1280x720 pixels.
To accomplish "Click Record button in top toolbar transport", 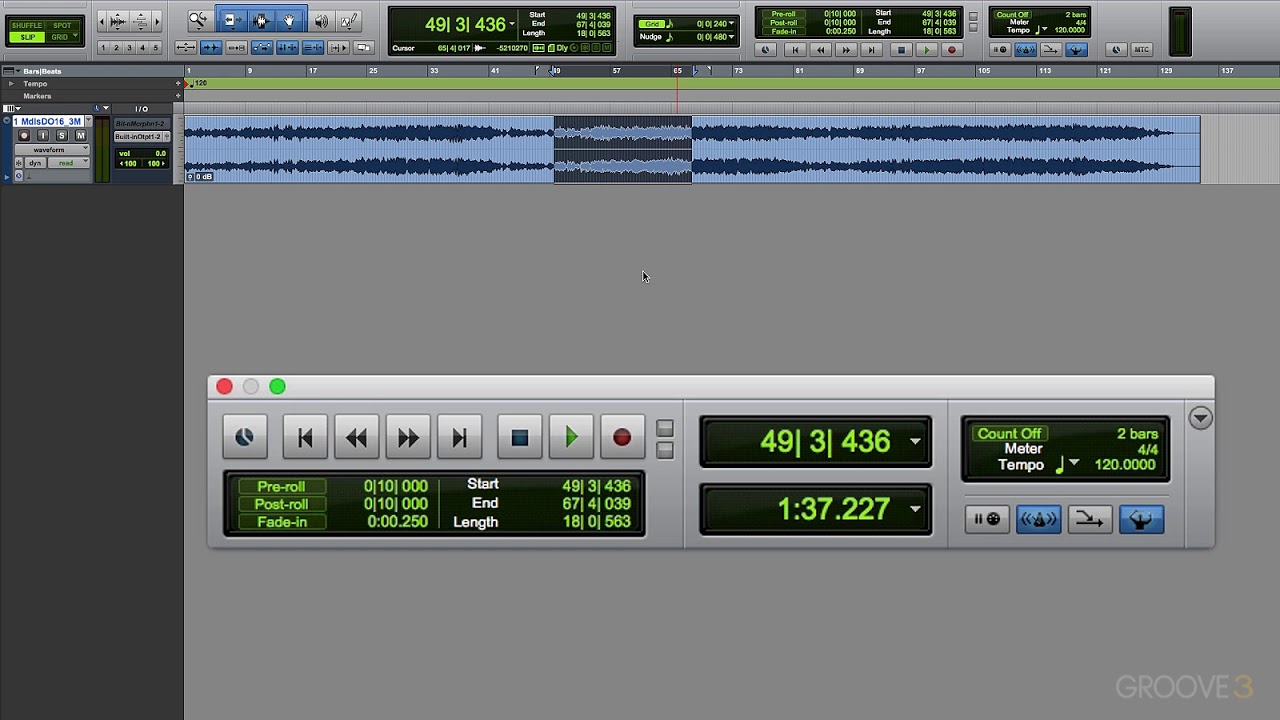I will pos(951,50).
